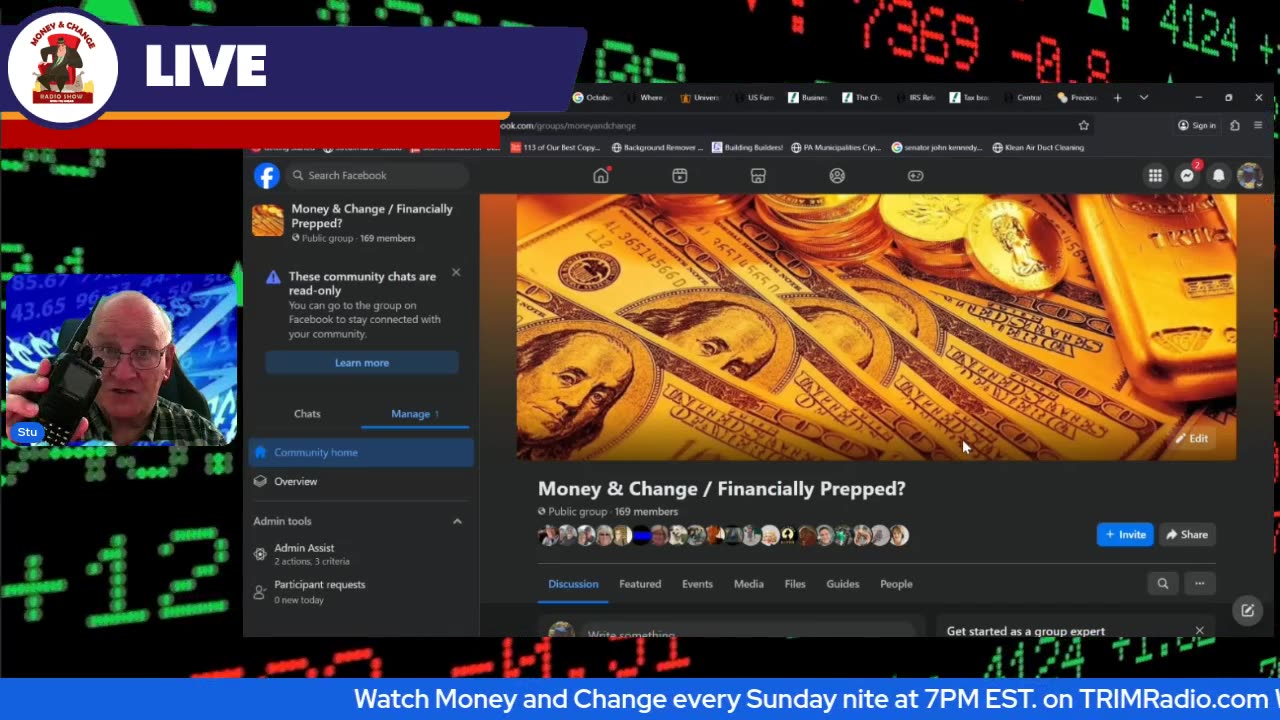Open the Discussion tab
Screen dimensions: 1280x720
coord(573,584)
